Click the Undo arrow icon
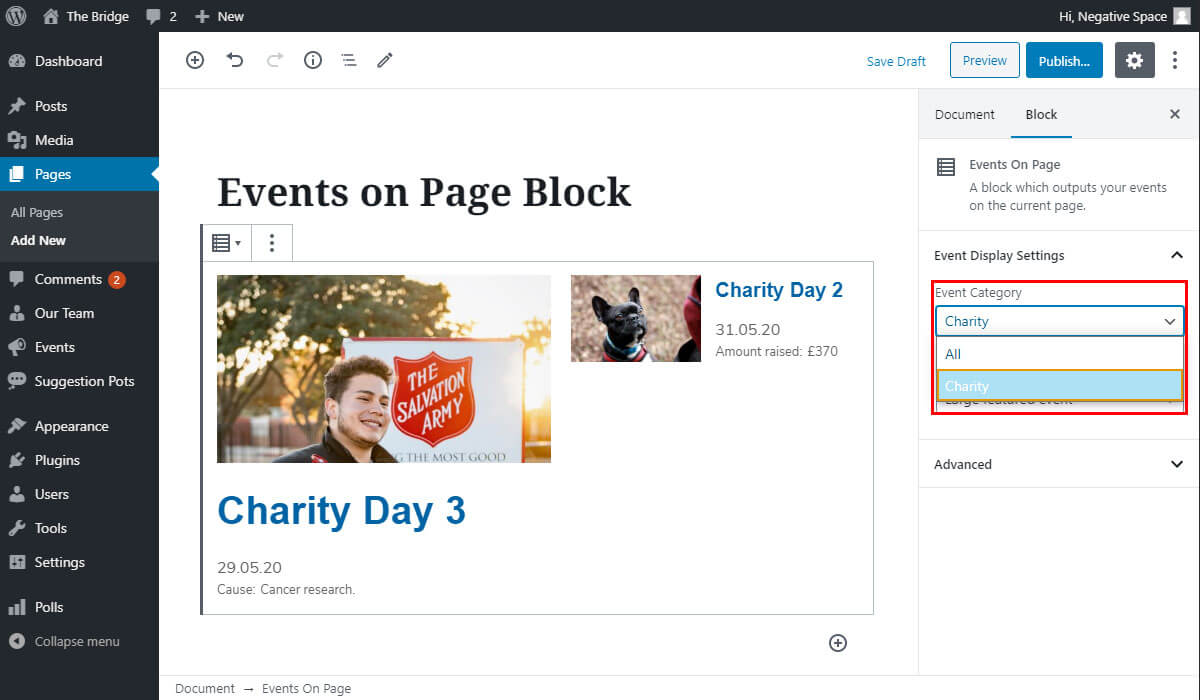 (x=235, y=60)
